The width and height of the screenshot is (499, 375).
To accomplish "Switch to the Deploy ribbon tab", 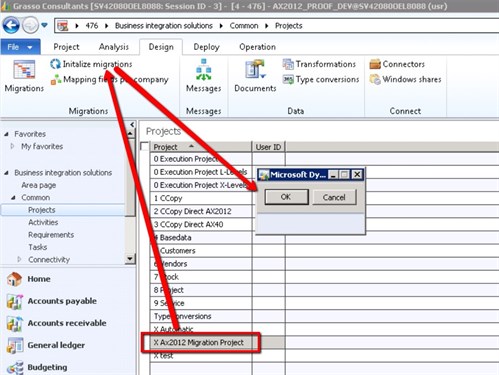I will (x=206, y=47).
